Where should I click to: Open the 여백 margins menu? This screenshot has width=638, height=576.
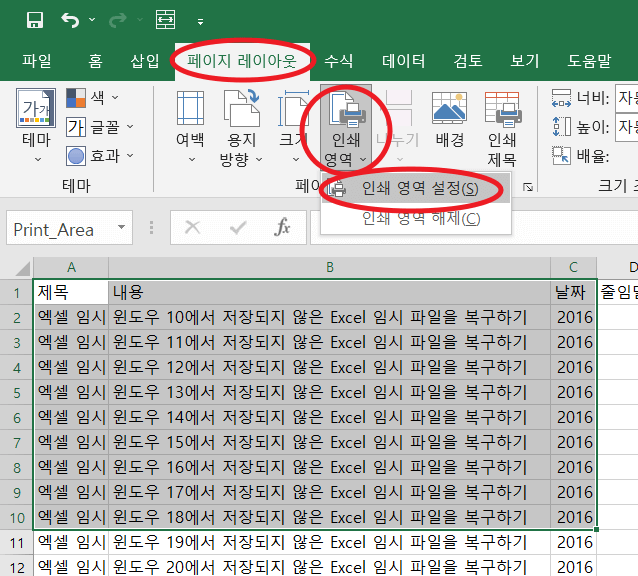tap(190, 127)
